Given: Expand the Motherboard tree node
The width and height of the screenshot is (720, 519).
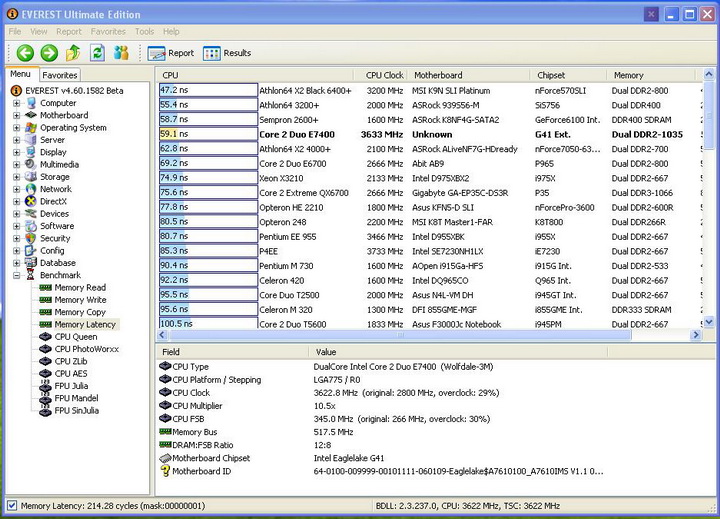Looking at the screenshot, I should click(17, 115).
